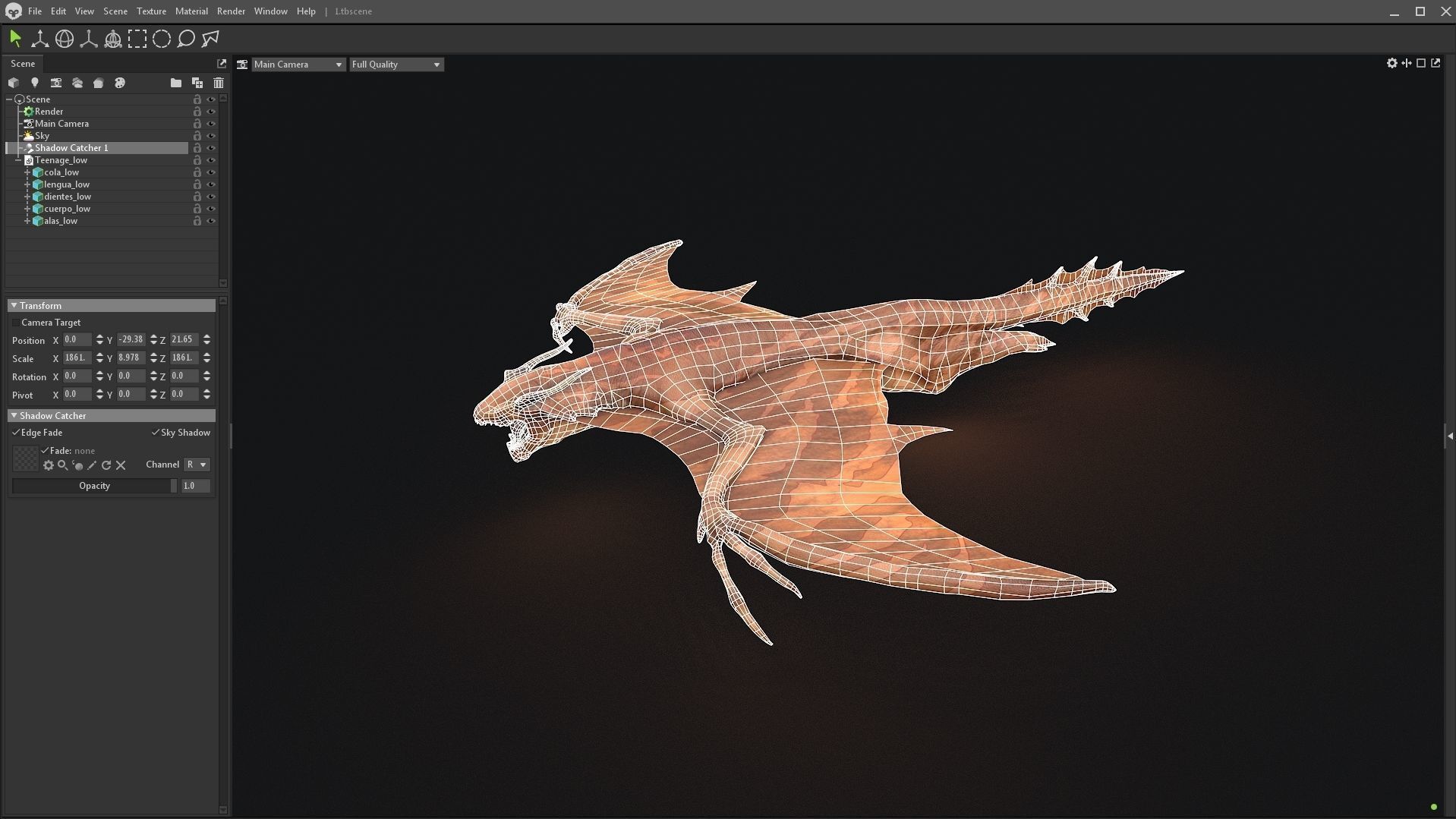Toggle visibility of cola_low mesh
This screenshot has width=1456, height=819.
211,172
